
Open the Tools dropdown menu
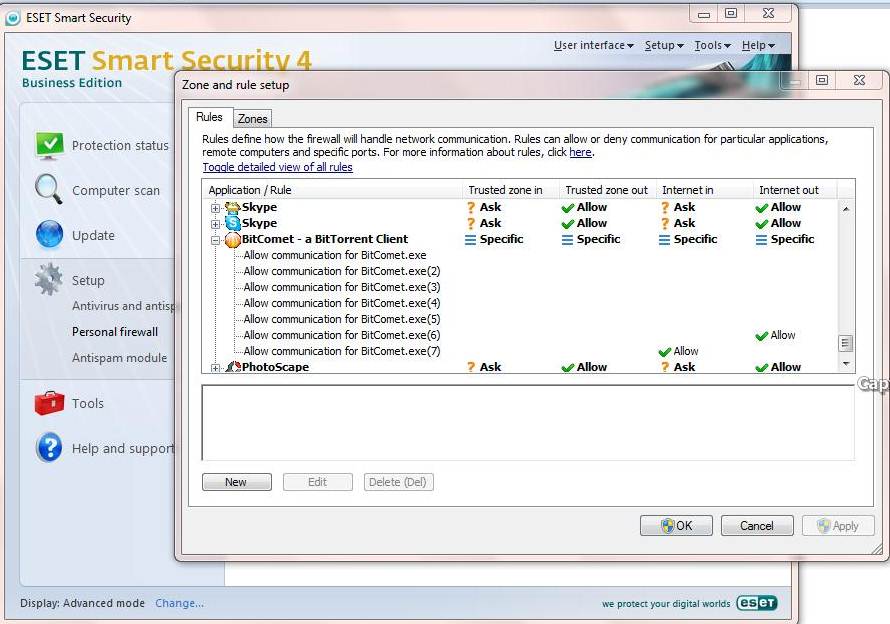click(x=712, y=45)
